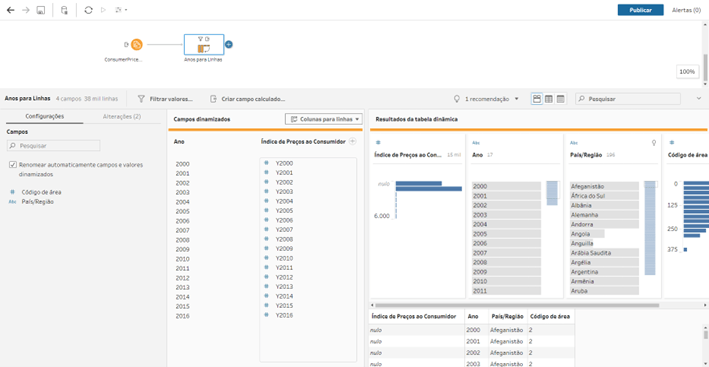The height and width of the screenshot is (367, 709).
Task: Toggle Renomear automaticamente campos checkbox
Action: [x=13, y=165]
